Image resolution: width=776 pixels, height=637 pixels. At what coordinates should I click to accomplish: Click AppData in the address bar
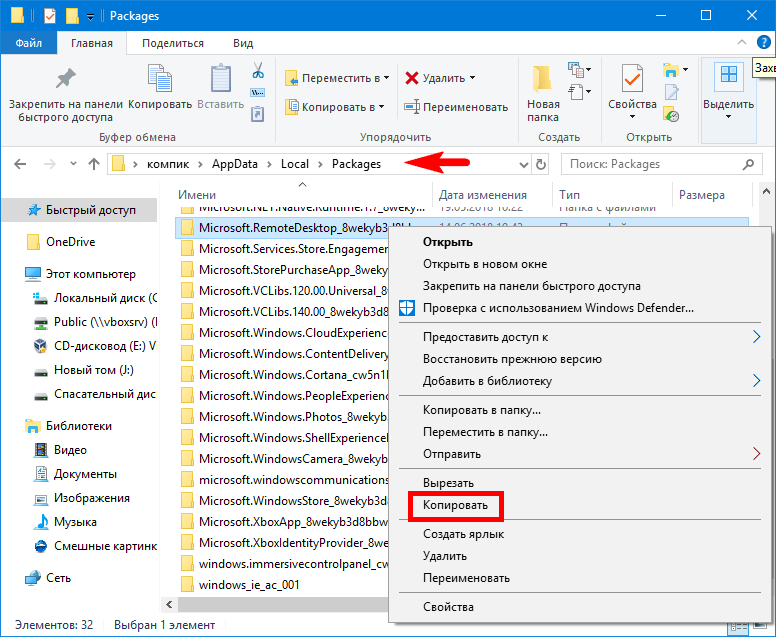pyautogui.click(x=235, y=164)
